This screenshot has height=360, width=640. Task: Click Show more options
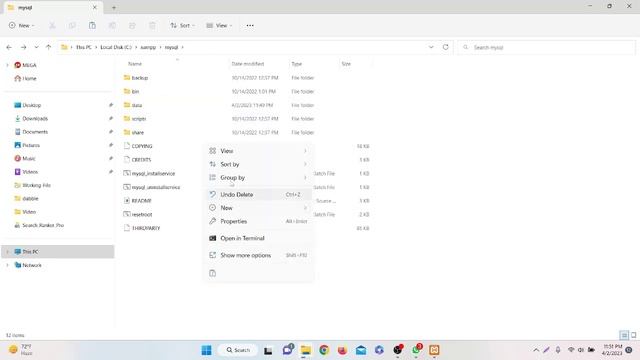click(x=258, y=255)
